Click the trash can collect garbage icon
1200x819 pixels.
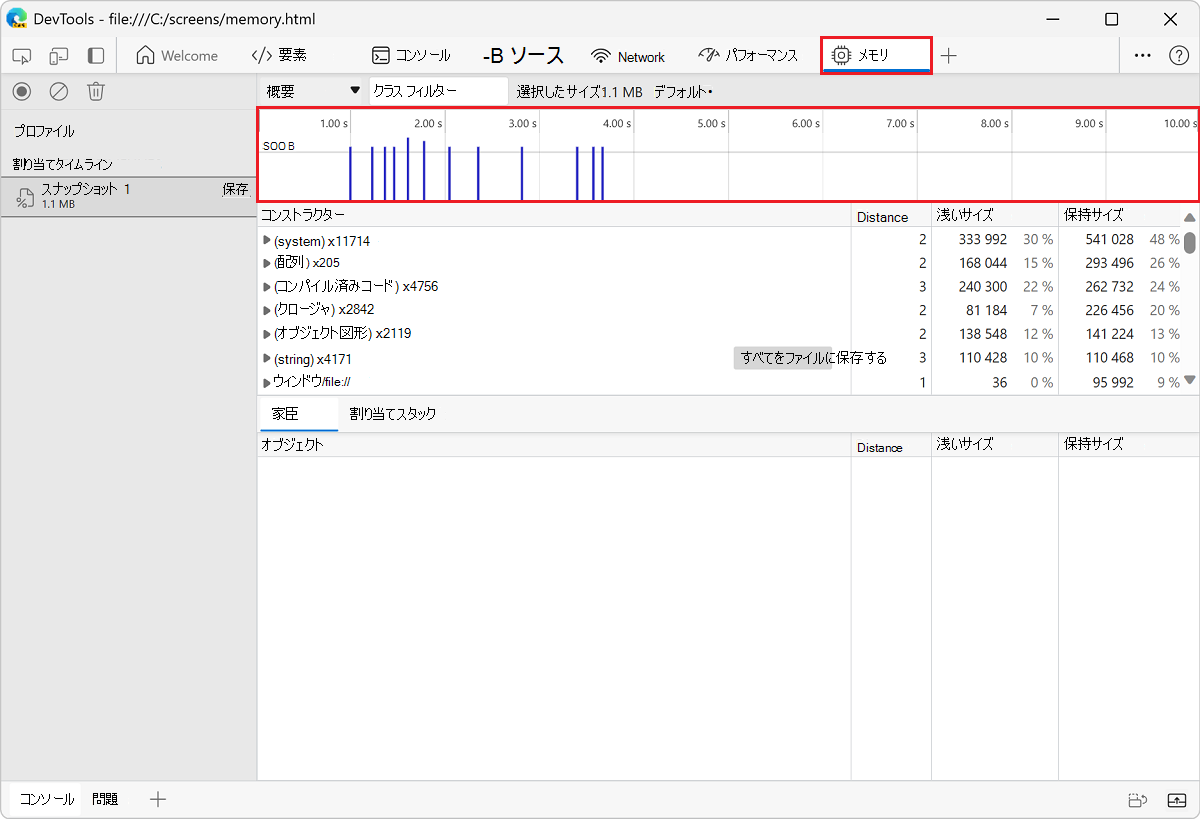tap(96, 91)
